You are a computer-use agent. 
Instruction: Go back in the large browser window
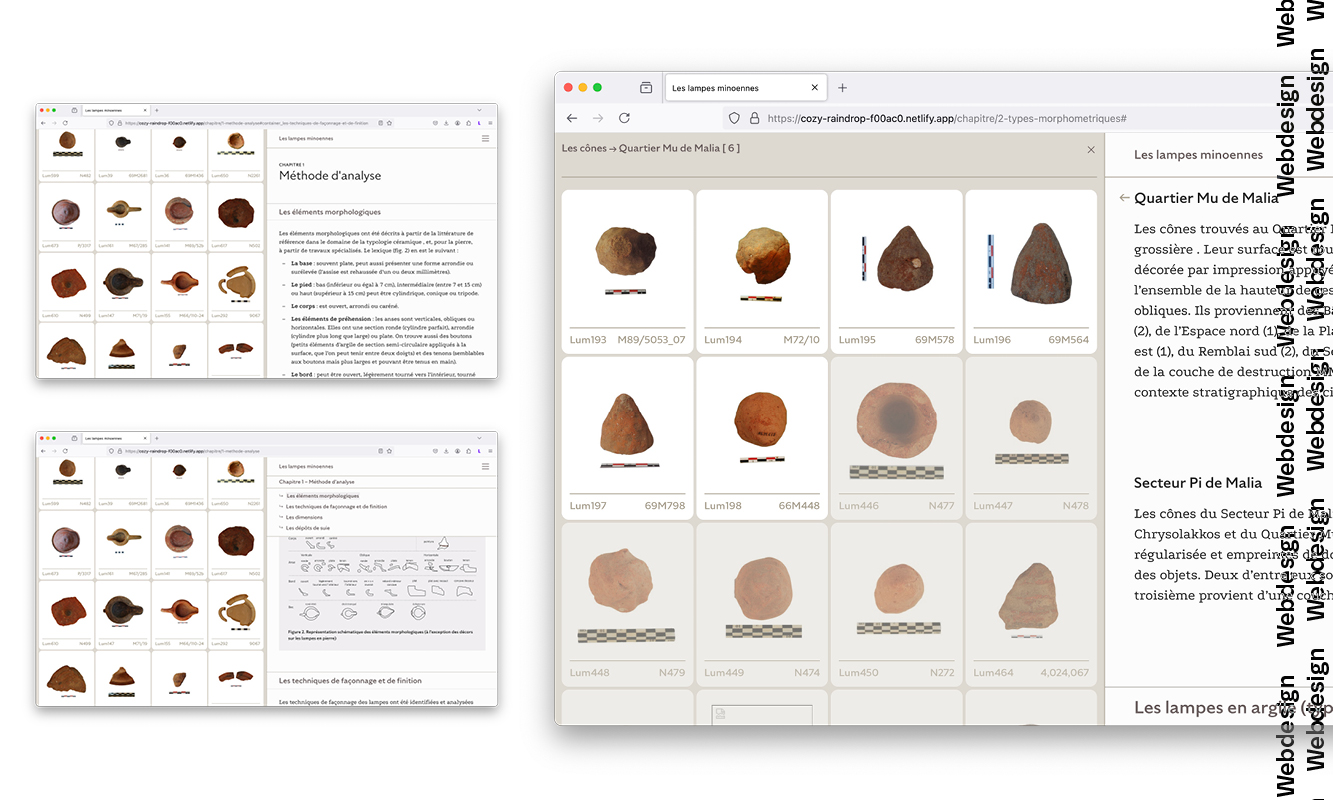pos(572,118)
